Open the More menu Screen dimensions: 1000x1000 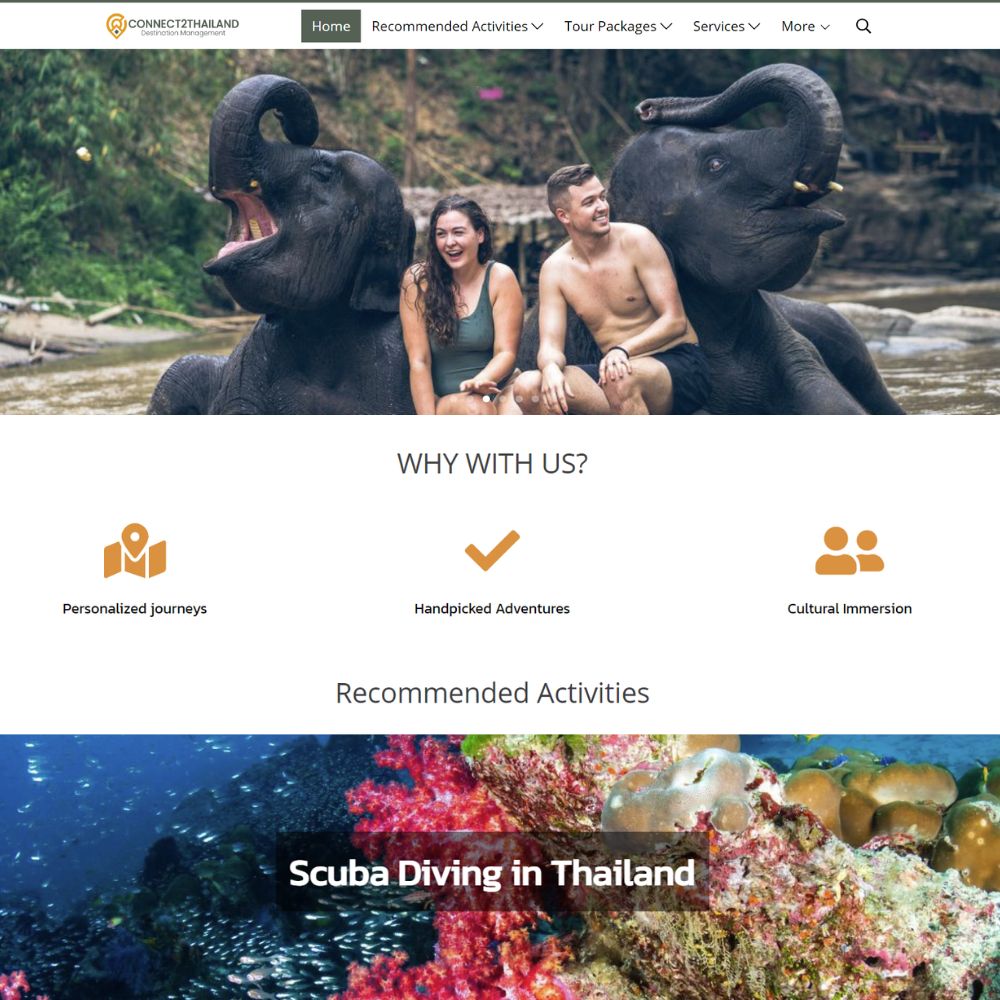805,26
